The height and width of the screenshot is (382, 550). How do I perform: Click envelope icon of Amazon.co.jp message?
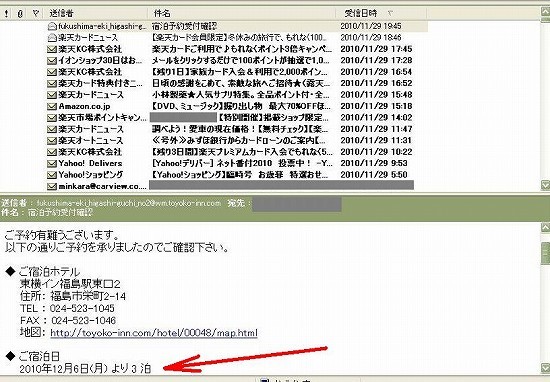[52, 106]
